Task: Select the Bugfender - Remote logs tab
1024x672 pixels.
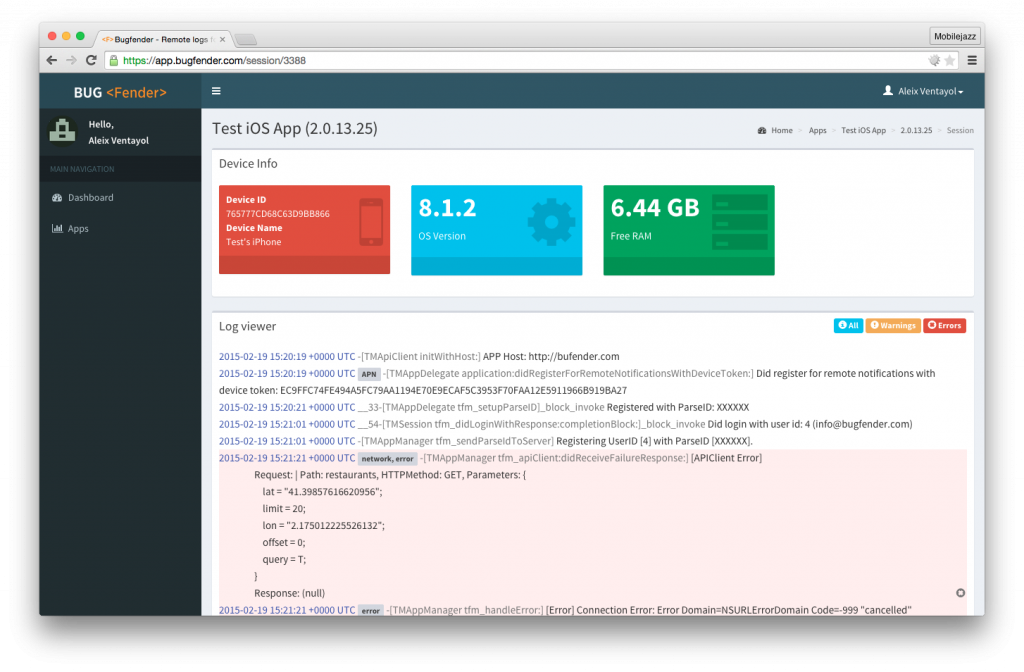Action: coord(163,39)
